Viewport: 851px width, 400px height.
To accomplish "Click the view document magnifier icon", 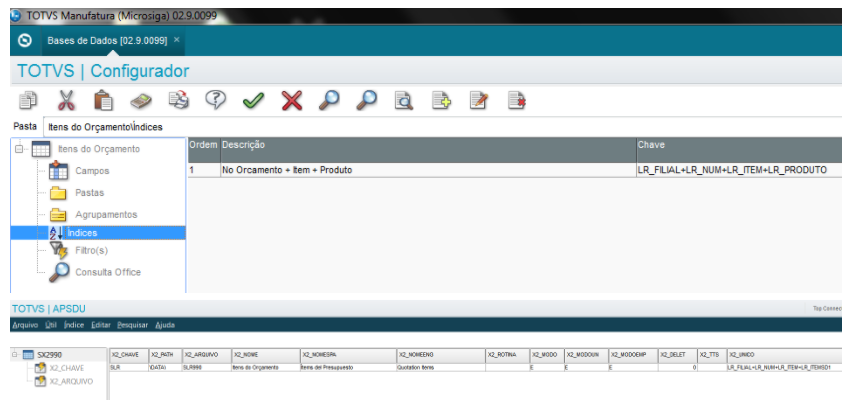I will point(404,101).
